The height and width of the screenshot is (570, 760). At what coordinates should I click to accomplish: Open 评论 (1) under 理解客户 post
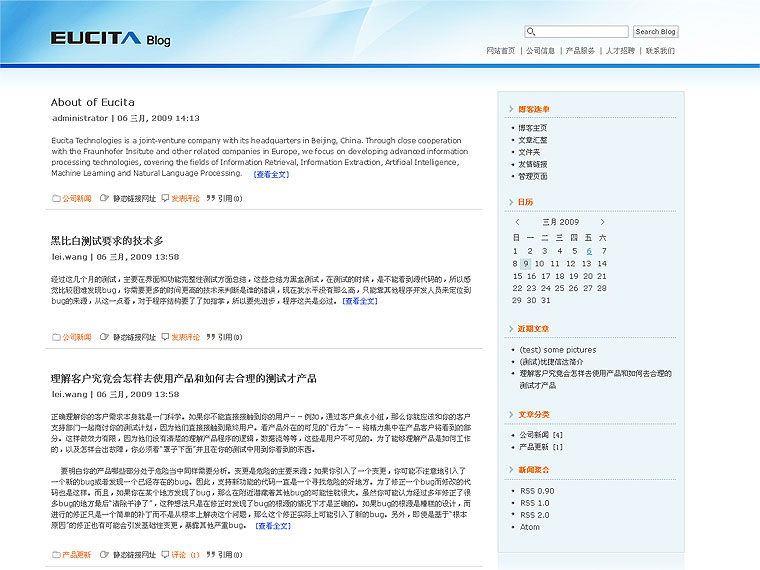(x=186, y=554)
